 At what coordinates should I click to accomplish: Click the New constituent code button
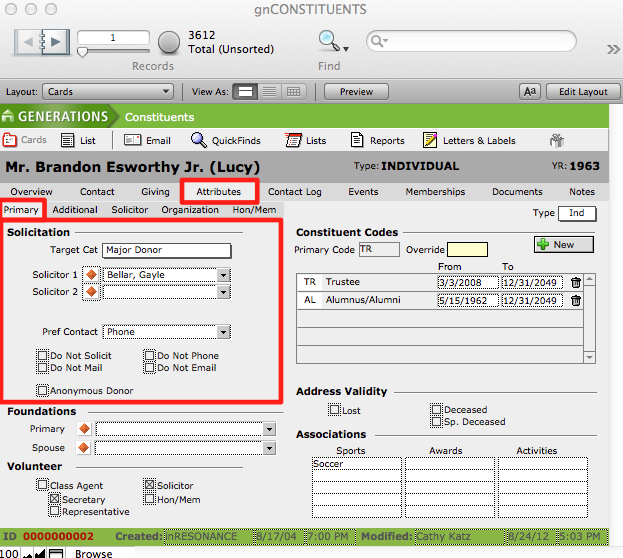pyautogui.click(x=563, y=244)
